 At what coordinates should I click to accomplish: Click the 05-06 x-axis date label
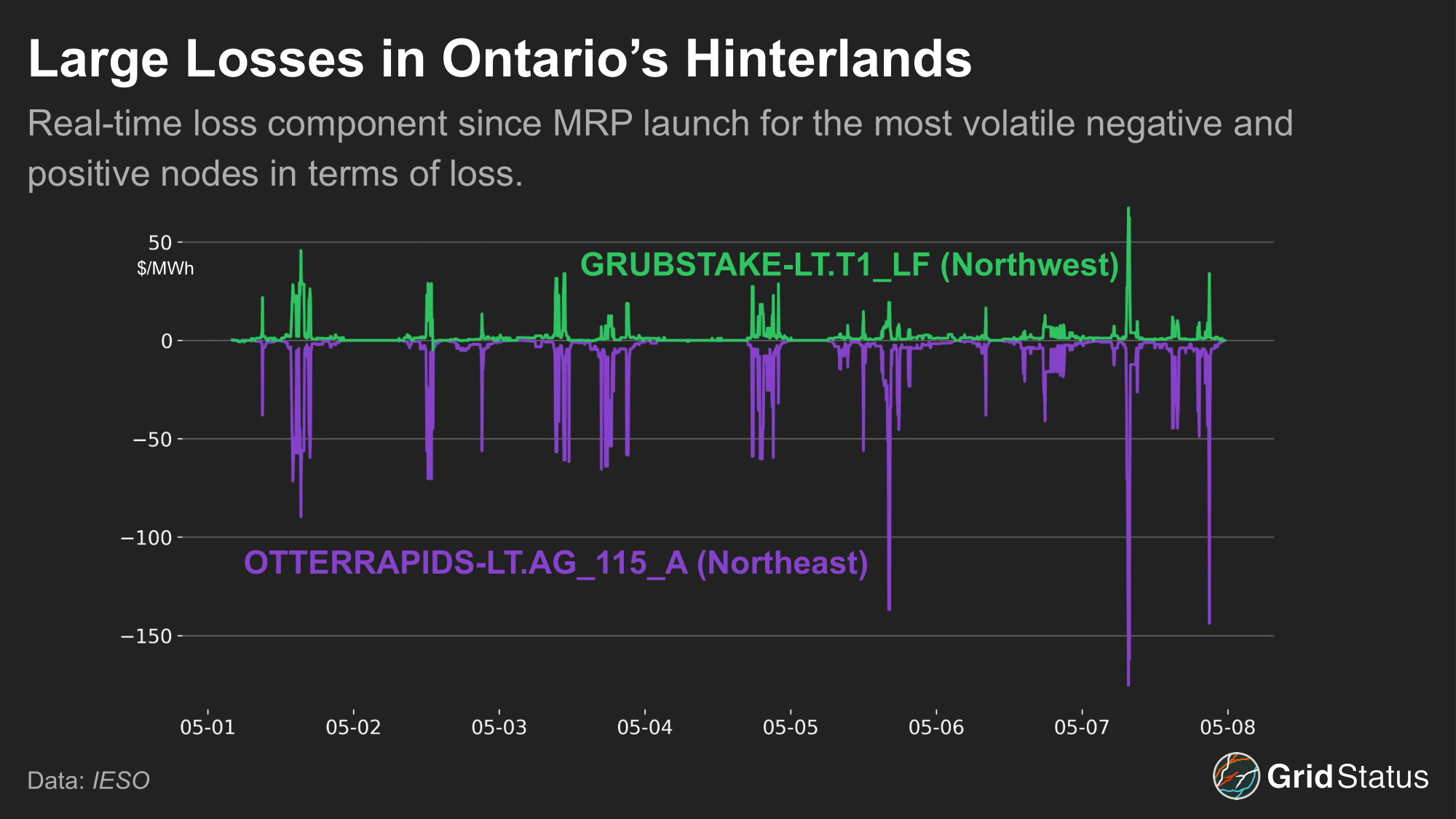tap(935, 727)
